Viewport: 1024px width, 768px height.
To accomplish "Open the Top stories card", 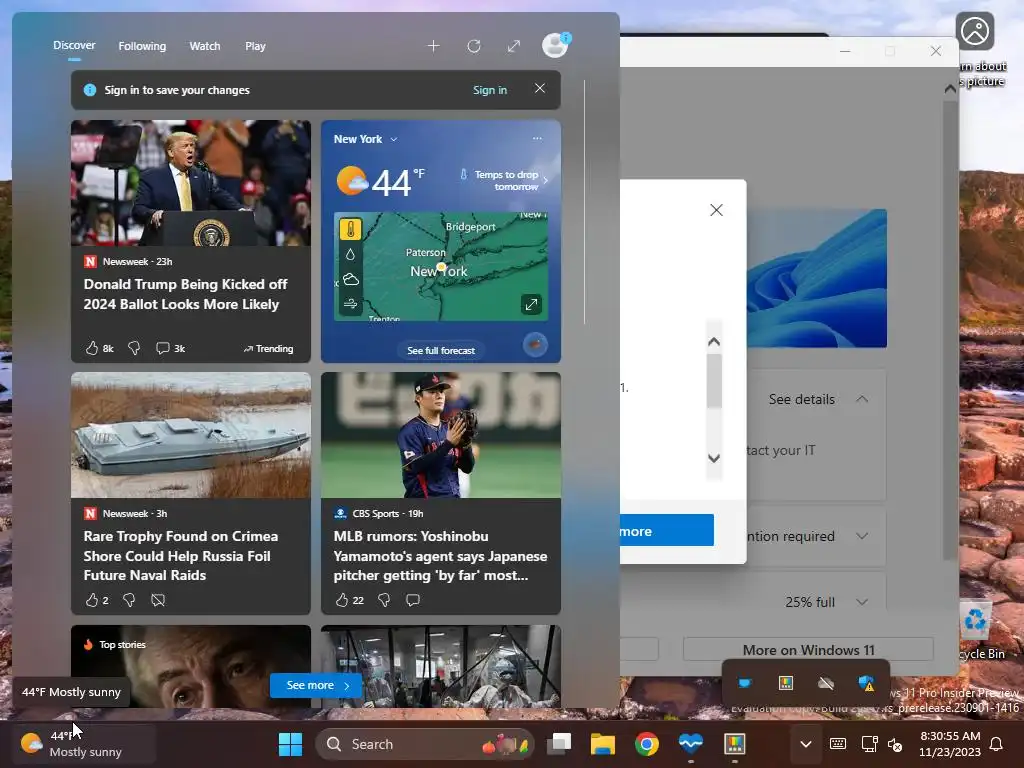I will point(191,666).
